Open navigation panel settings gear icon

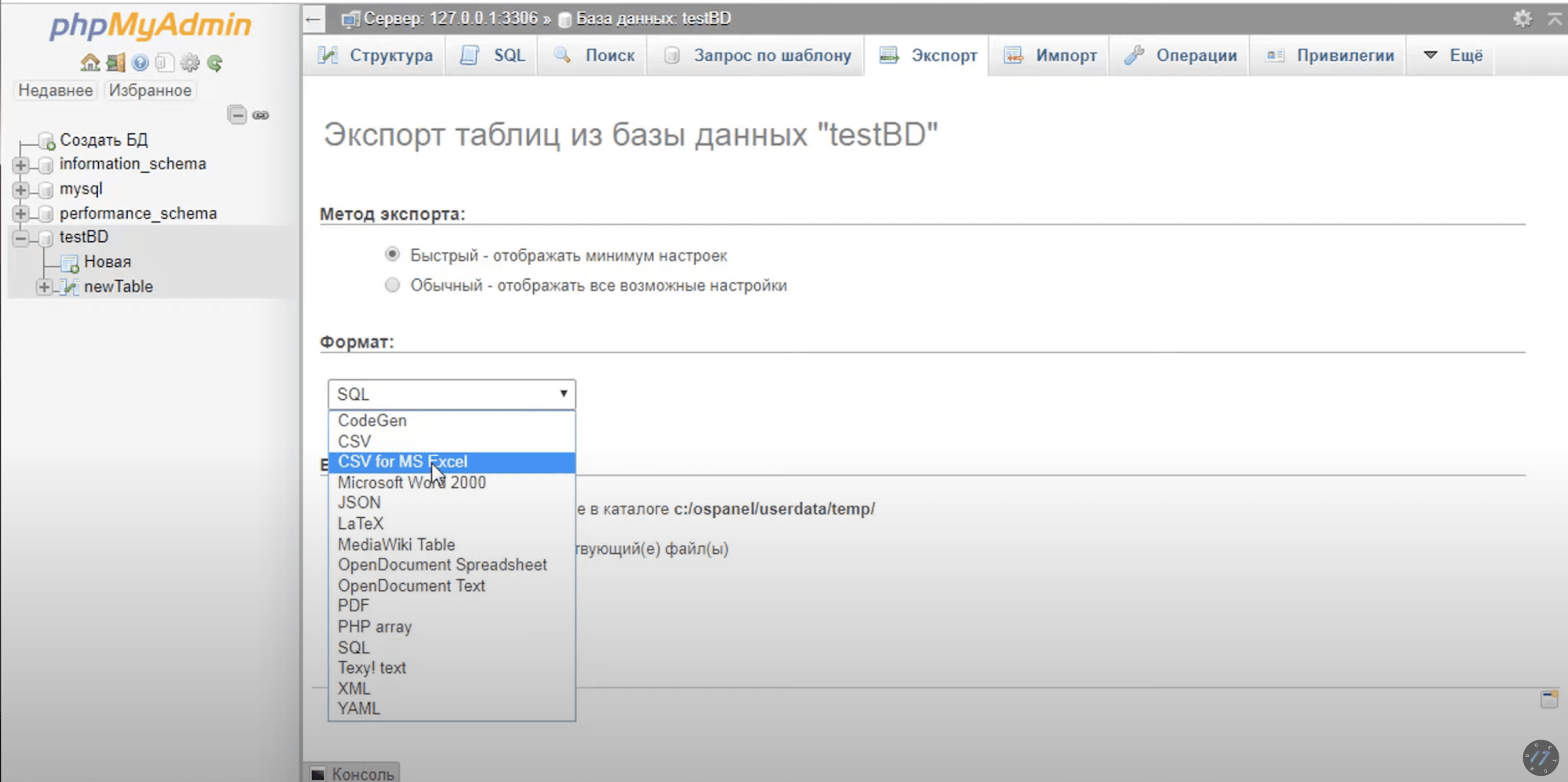coord(190,63)
